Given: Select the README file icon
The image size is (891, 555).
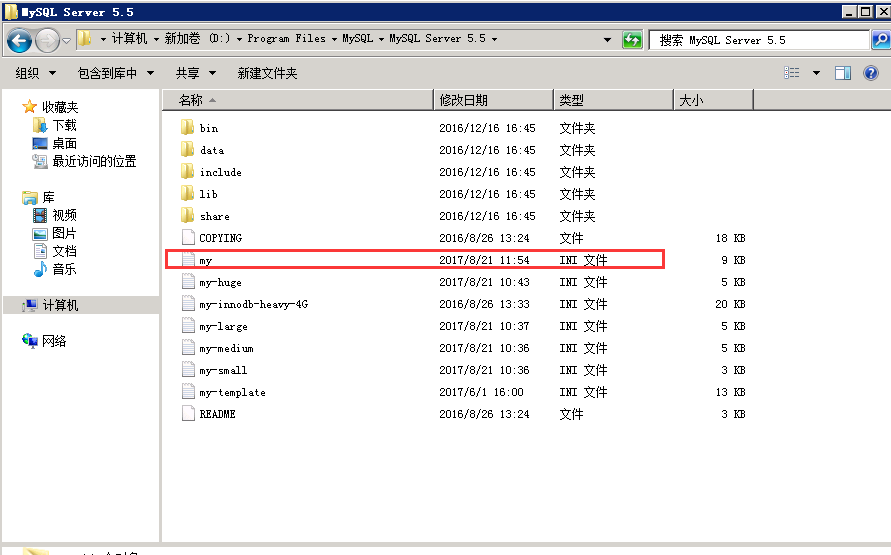Looking at the screenshot, I should (187, 414).
